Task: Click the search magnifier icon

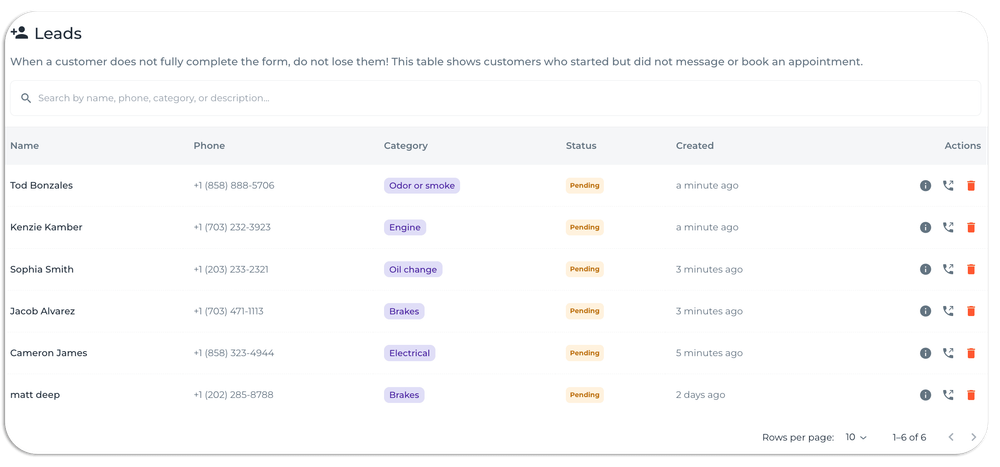Action: pyautogui.click(x=25, y=99)
